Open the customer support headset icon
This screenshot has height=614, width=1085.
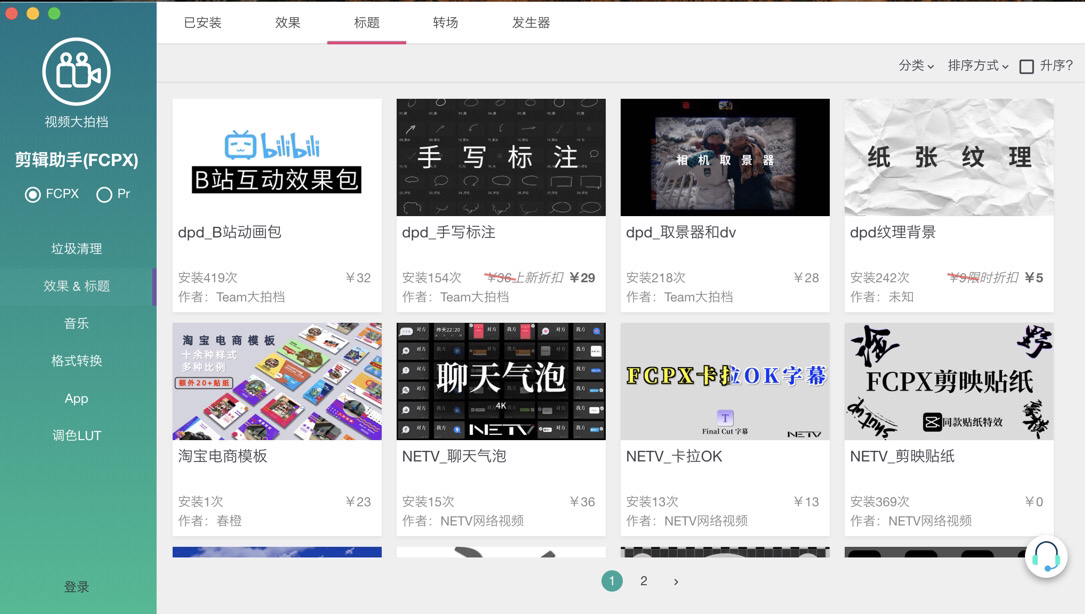pyautogui.click(x=1046, y=557)
